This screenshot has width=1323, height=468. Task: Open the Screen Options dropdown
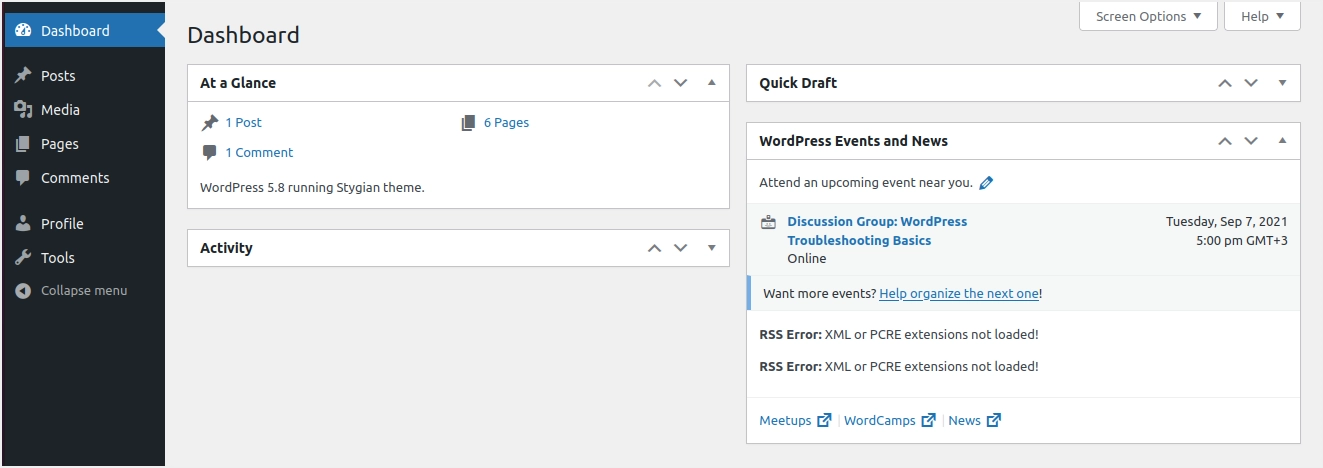[1148, 16]
